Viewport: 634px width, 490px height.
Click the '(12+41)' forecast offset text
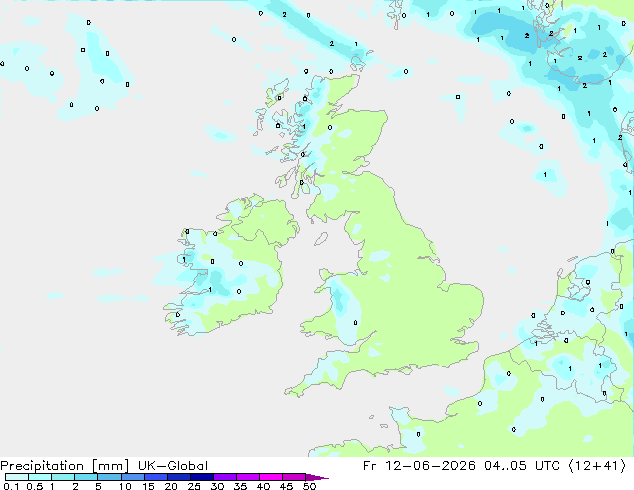point(598,466)
